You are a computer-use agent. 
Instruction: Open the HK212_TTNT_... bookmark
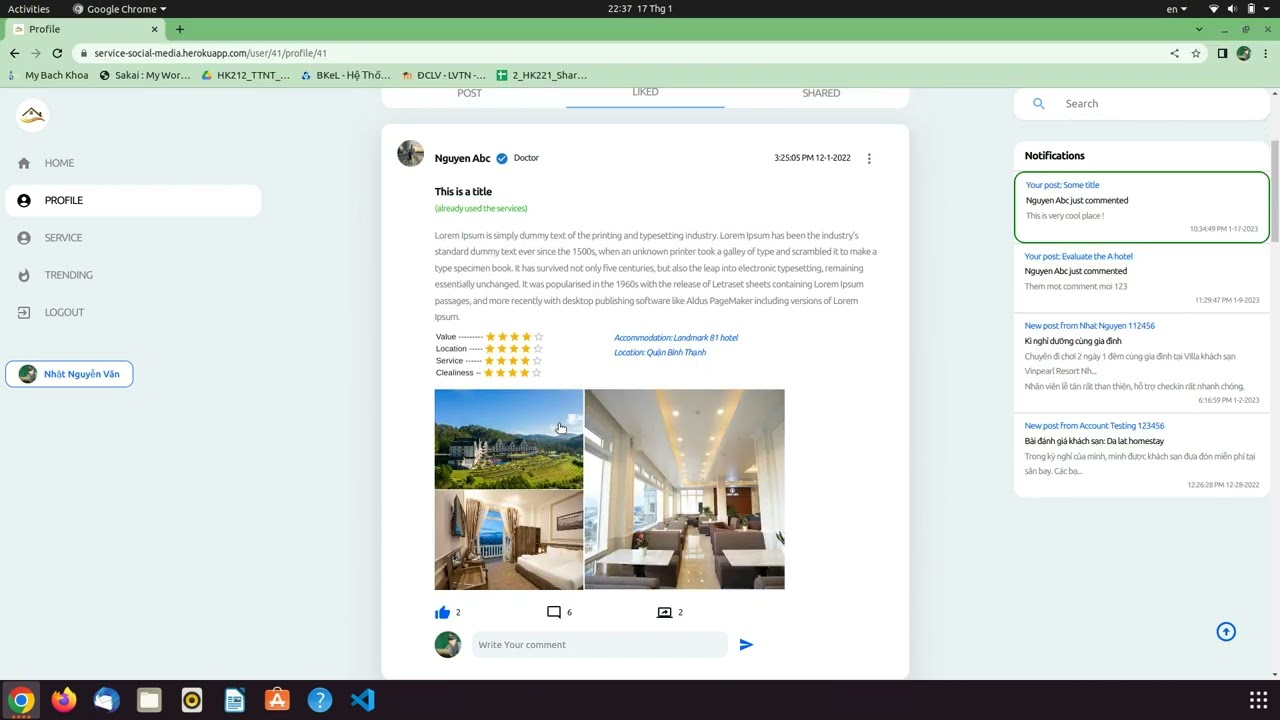[245, 75]
